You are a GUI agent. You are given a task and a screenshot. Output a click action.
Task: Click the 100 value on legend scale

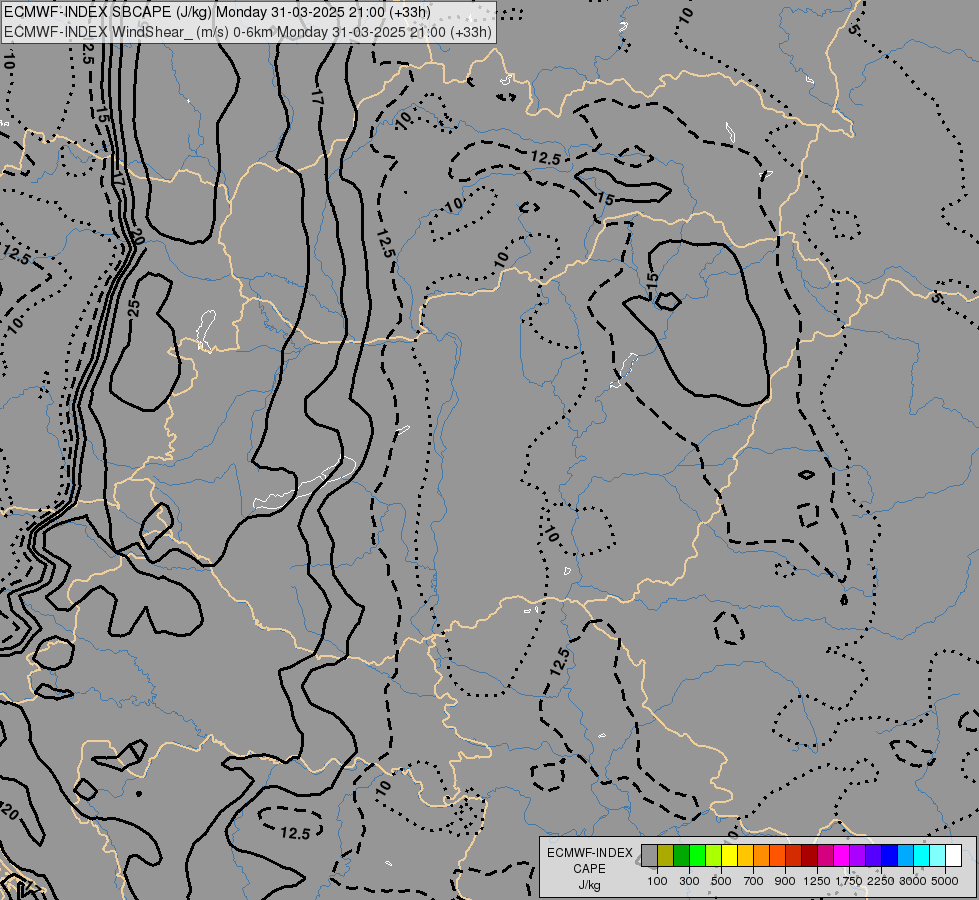pyautogui.click(x=657, y=881)
